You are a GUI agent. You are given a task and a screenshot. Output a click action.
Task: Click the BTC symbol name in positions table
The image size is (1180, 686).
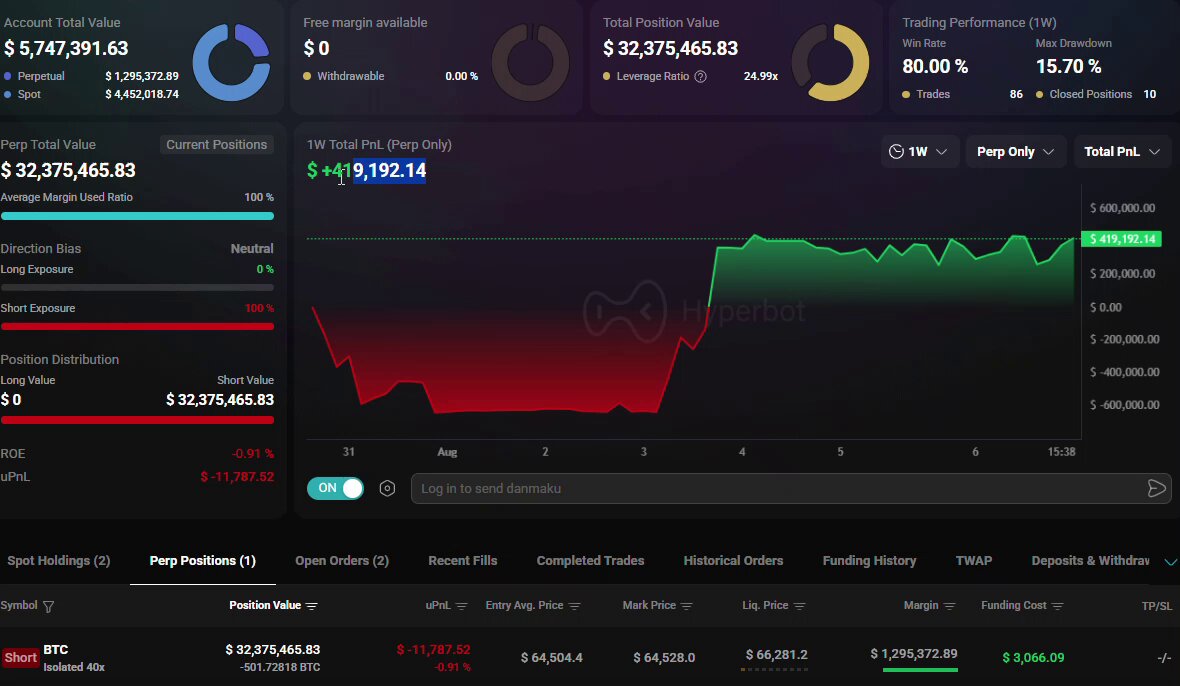(x=56, y=649)
